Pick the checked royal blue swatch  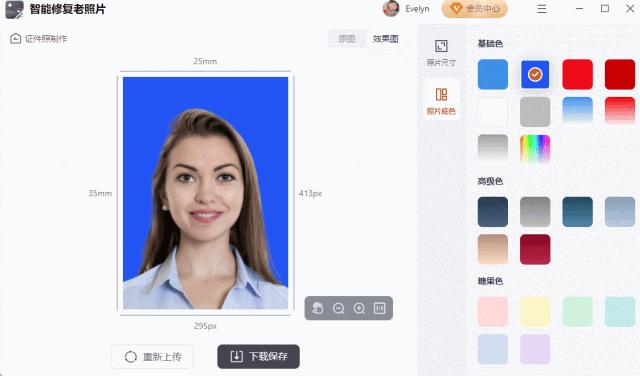535,74
